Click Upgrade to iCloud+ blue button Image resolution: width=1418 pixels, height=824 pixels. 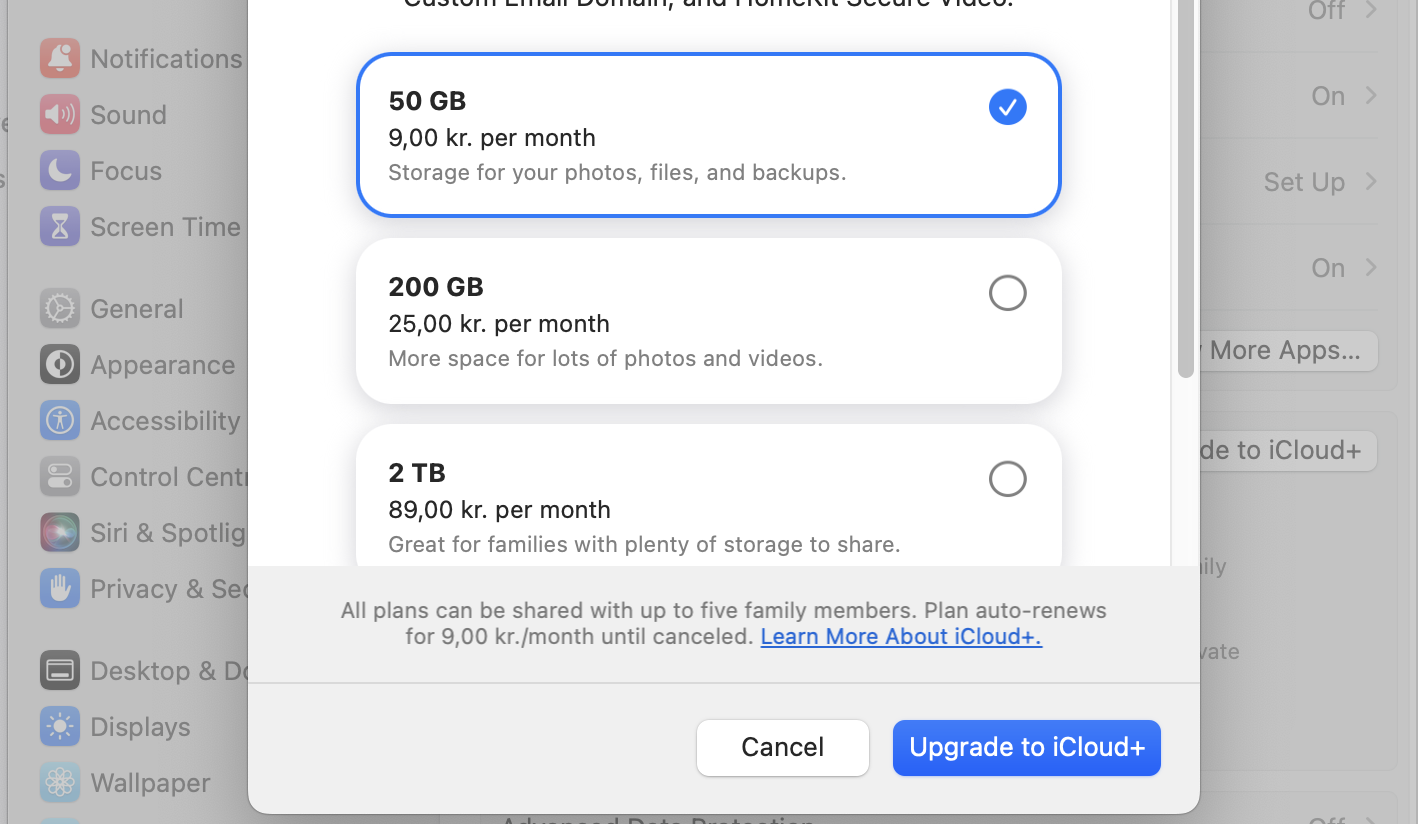1027,748
